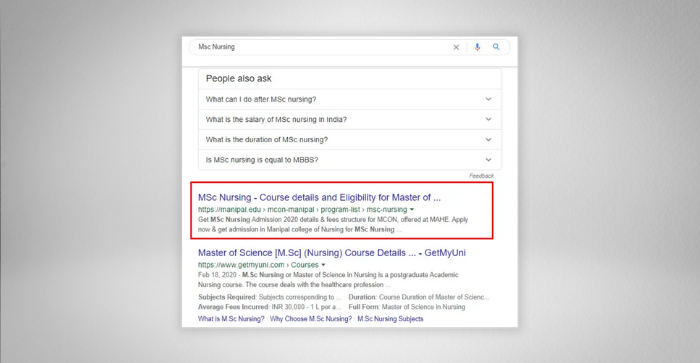Open the 'M.Sc Nursing Subjects' sitelink

point(390,319)
